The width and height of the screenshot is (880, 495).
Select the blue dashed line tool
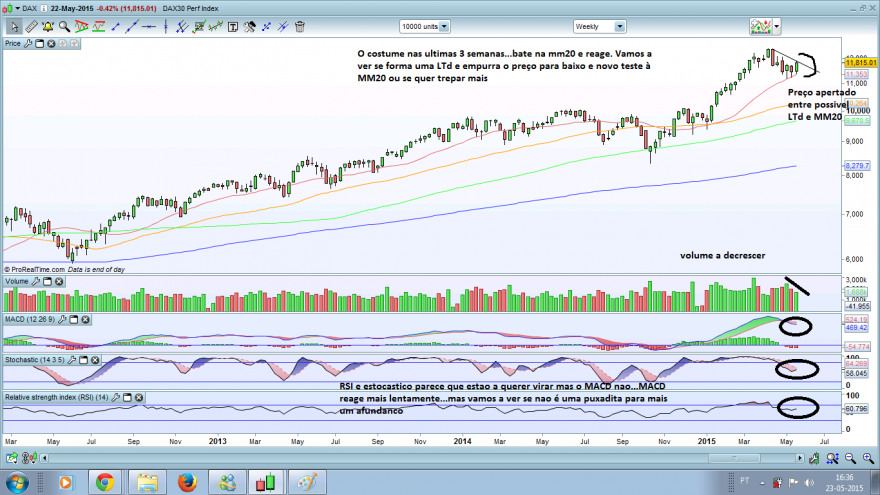click(x=266, y=26)
